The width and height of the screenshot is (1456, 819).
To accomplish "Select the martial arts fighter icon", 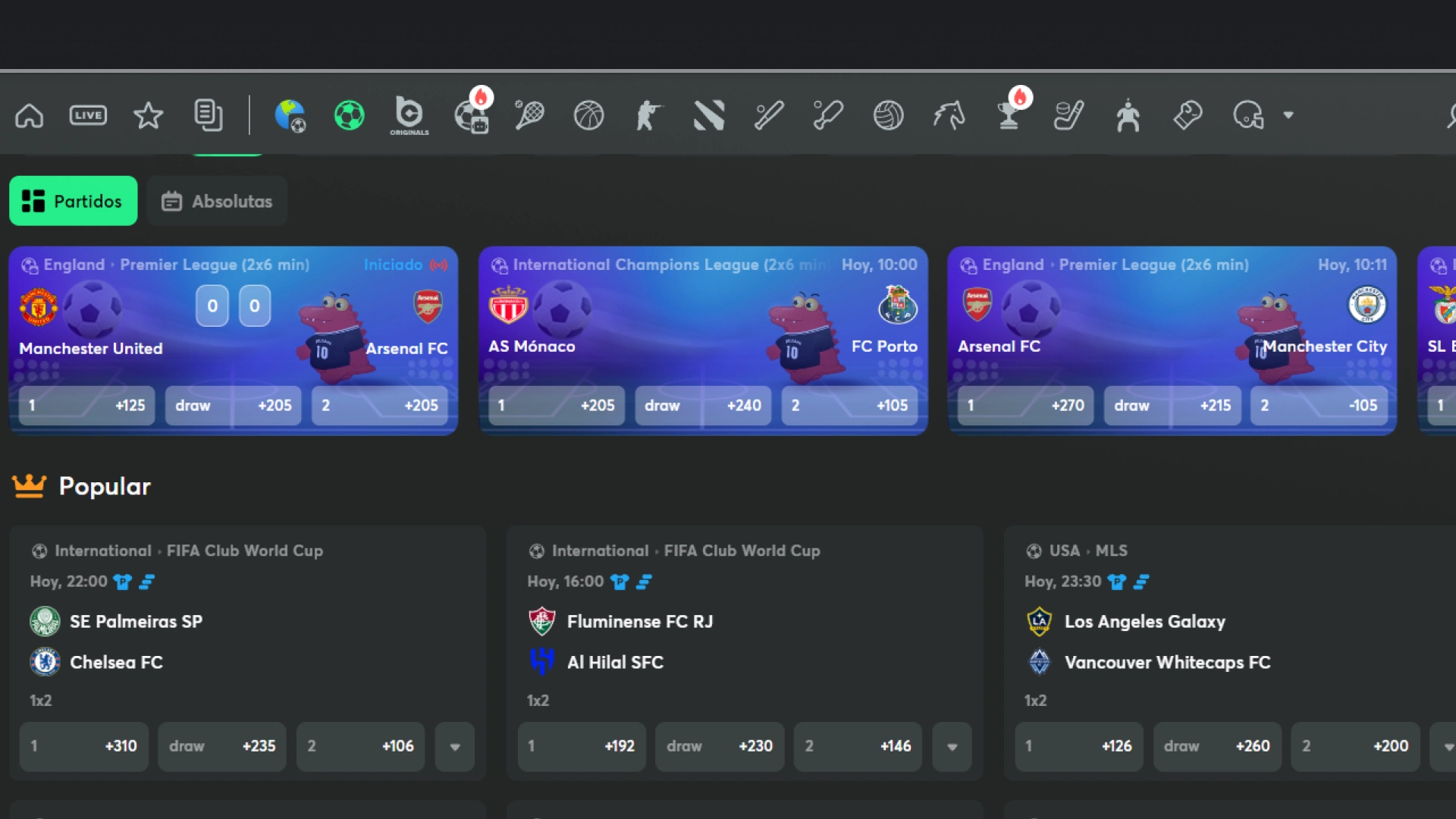I will point(1128,115).
